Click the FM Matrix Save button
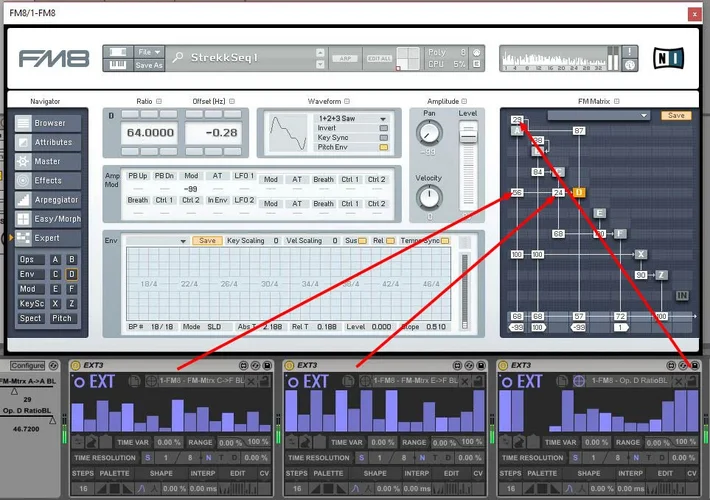Image resolution: width=710 pixels, height=500 pixels. 676,115
